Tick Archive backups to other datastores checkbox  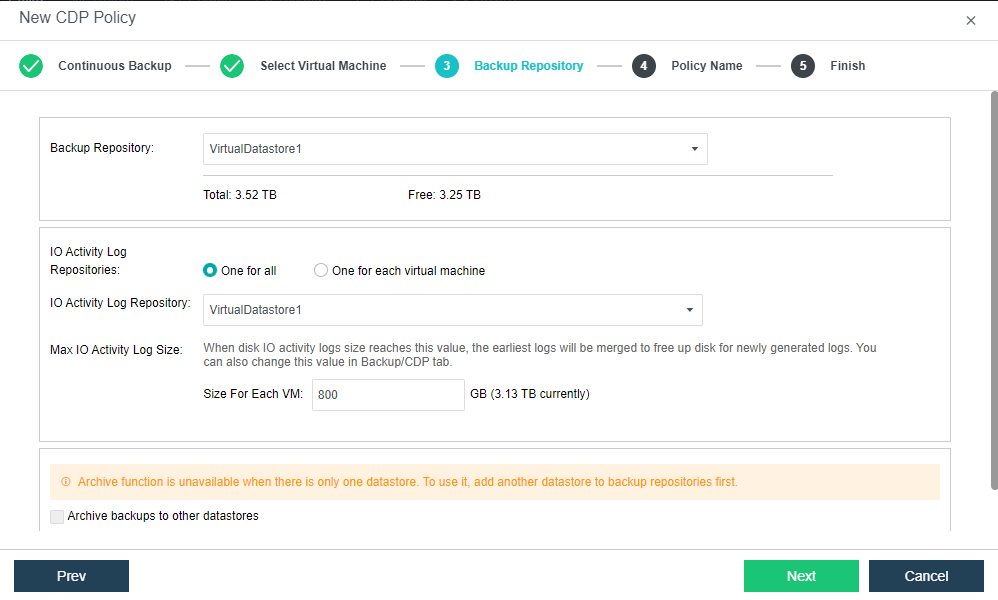coord(57,516)
